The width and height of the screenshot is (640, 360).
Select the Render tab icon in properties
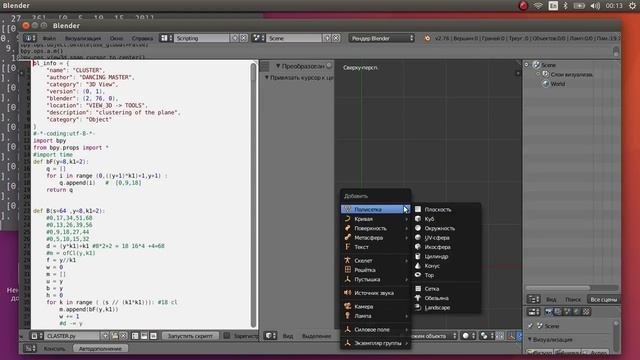point(549,312)
